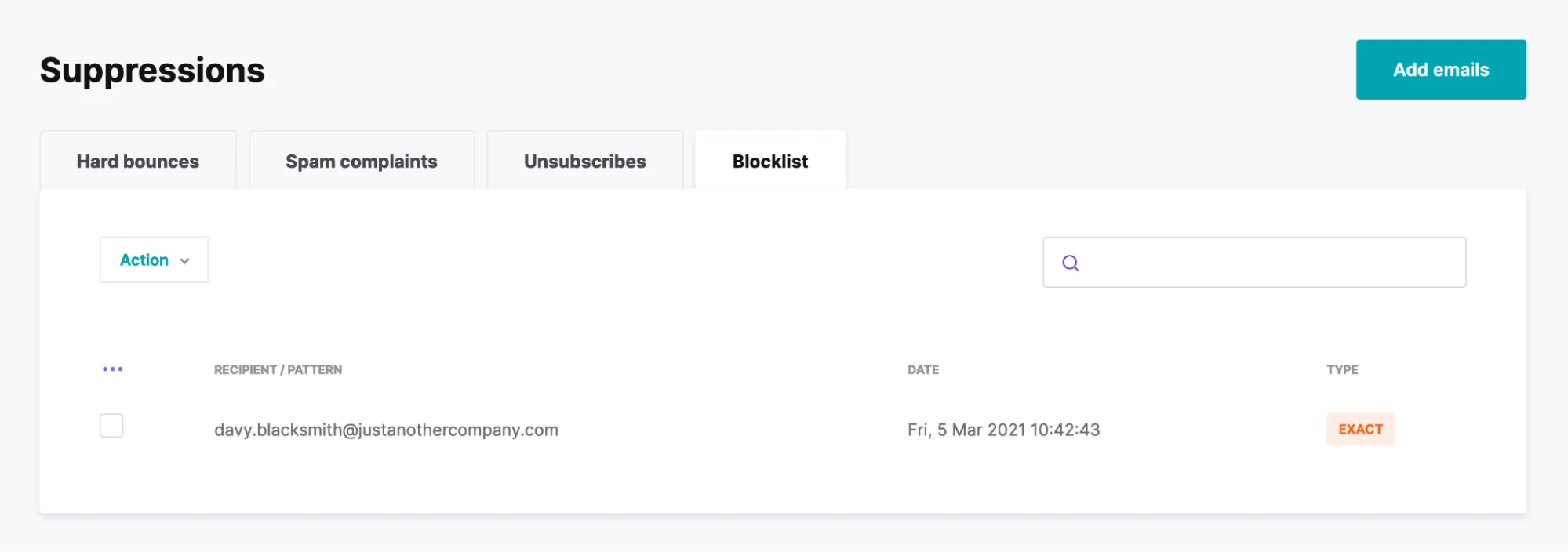The width and height of the screenshot is (1568, 552).
Task: Click the three-dot icon in table header
Action: (x=112, y=369)
